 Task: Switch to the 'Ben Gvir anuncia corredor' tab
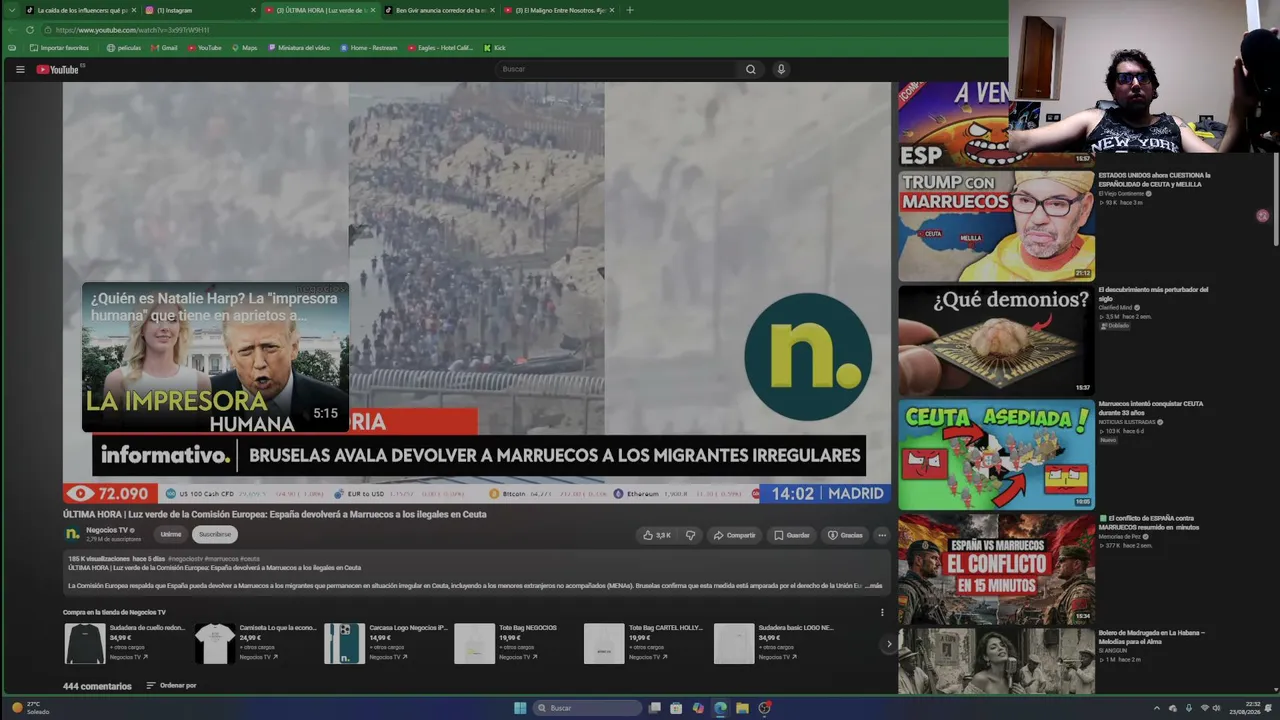click(x=439, y=10)
